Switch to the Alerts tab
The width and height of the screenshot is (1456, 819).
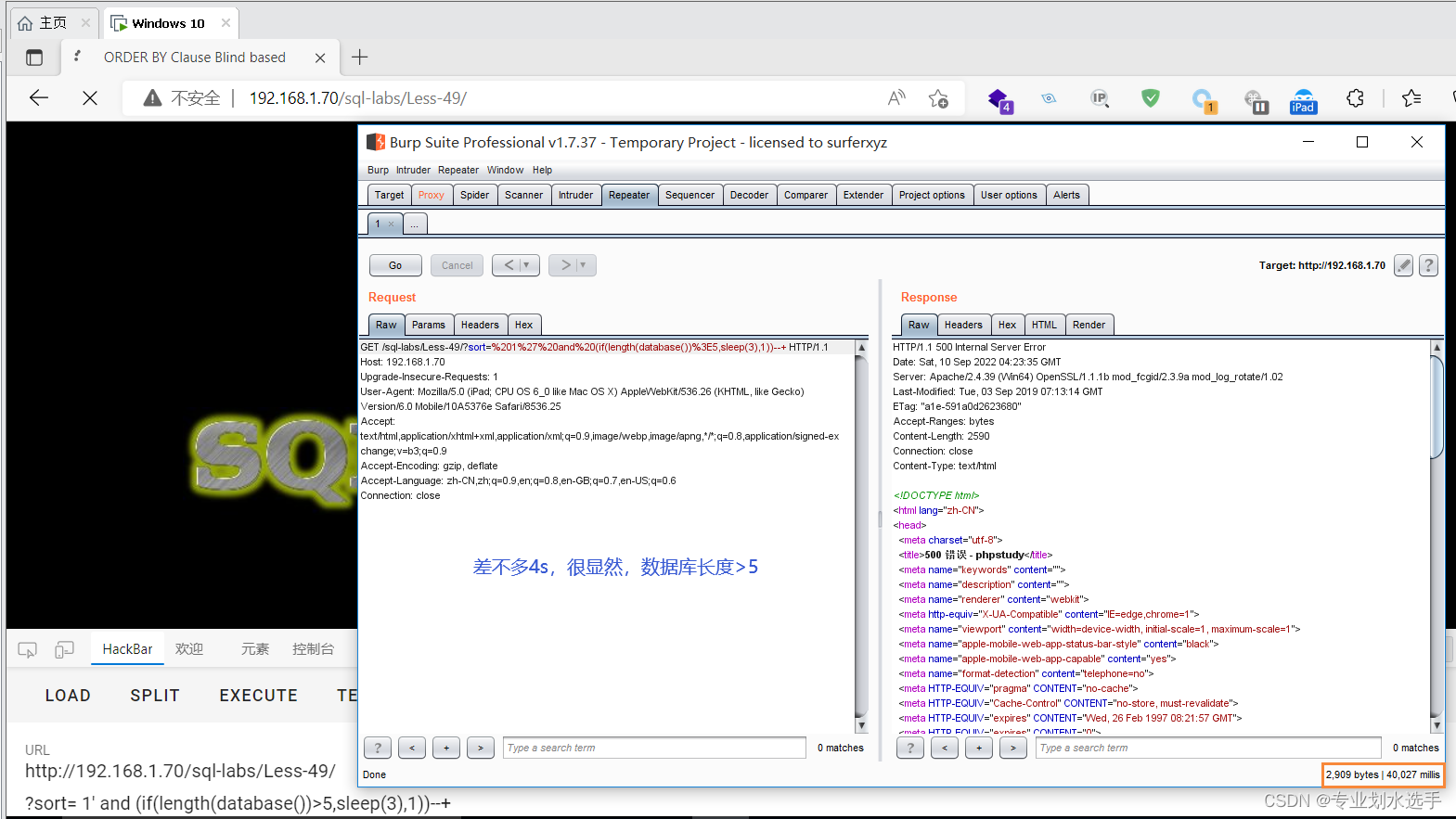pos(1066,195)
